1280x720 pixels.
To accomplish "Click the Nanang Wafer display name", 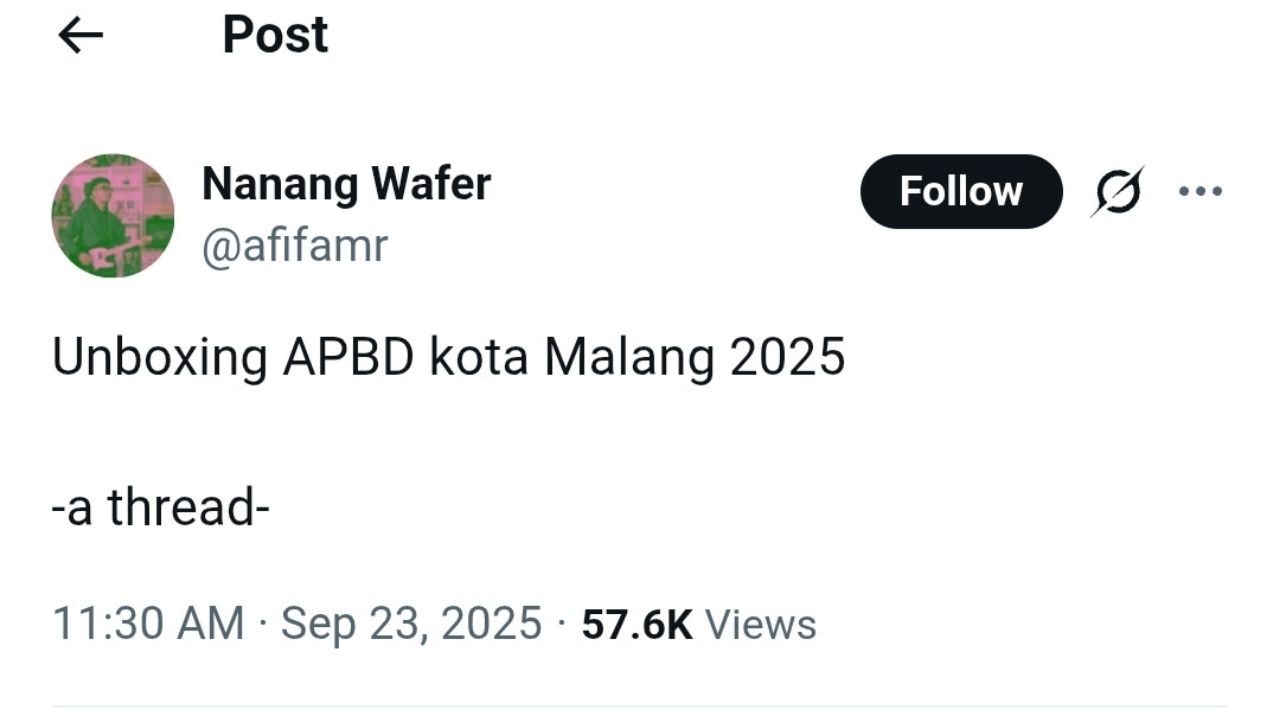I will [346, 183].
